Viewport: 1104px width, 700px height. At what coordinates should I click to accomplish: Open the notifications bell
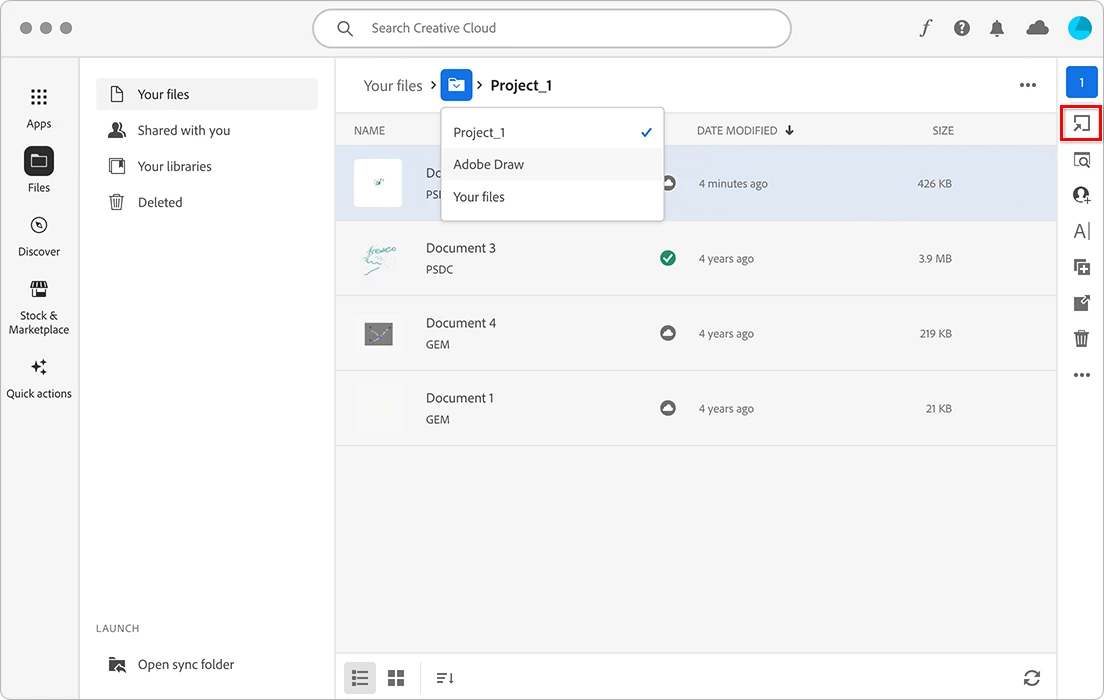pyautogui.click(x=997, y=28)
